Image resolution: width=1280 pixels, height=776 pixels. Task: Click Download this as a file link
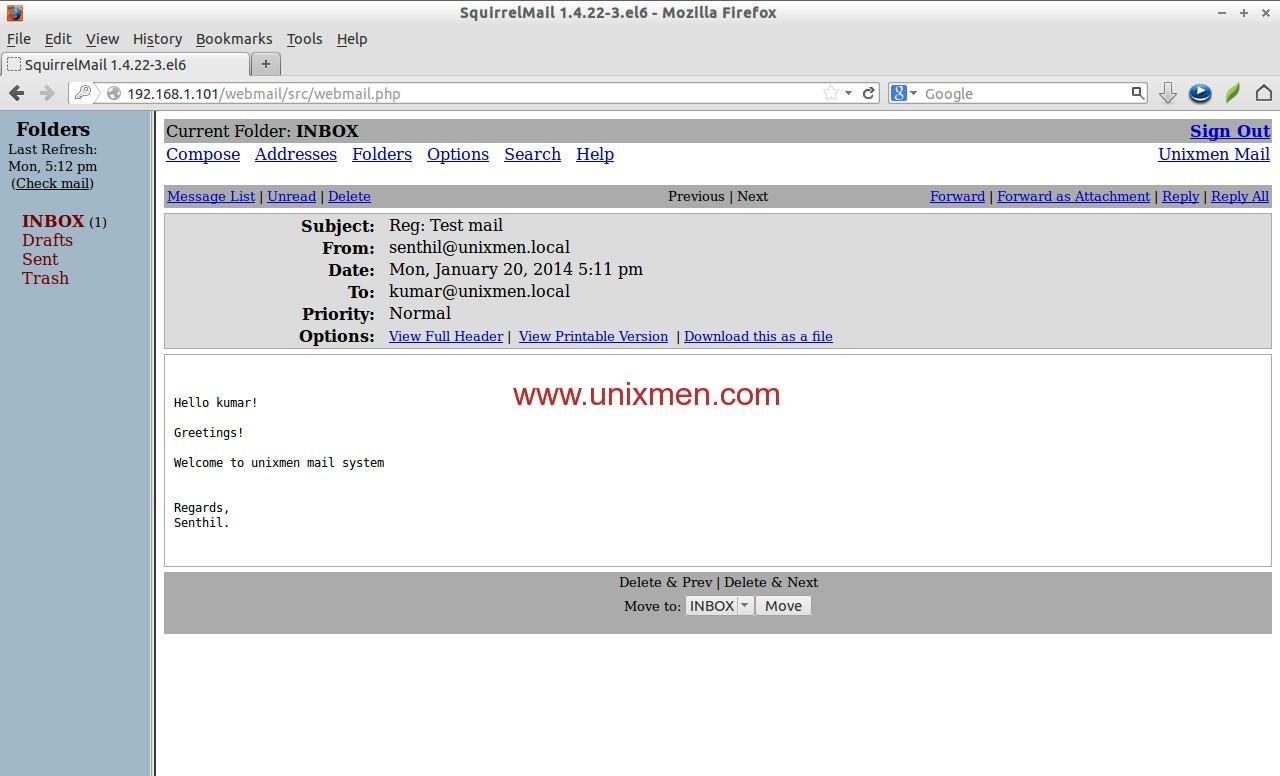[x=758, y=336]
